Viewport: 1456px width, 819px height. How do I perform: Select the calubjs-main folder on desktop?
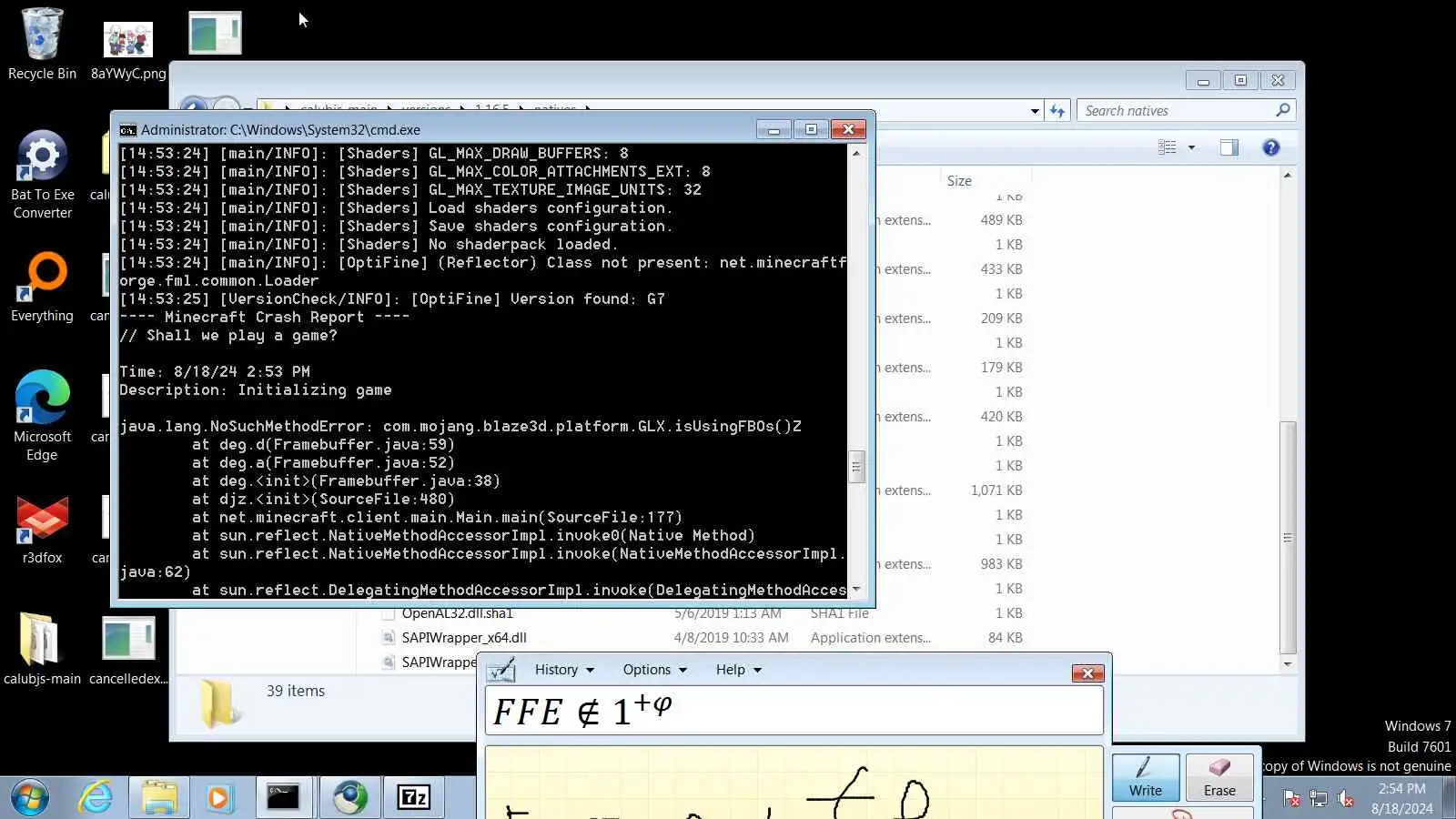click(42, 648)
